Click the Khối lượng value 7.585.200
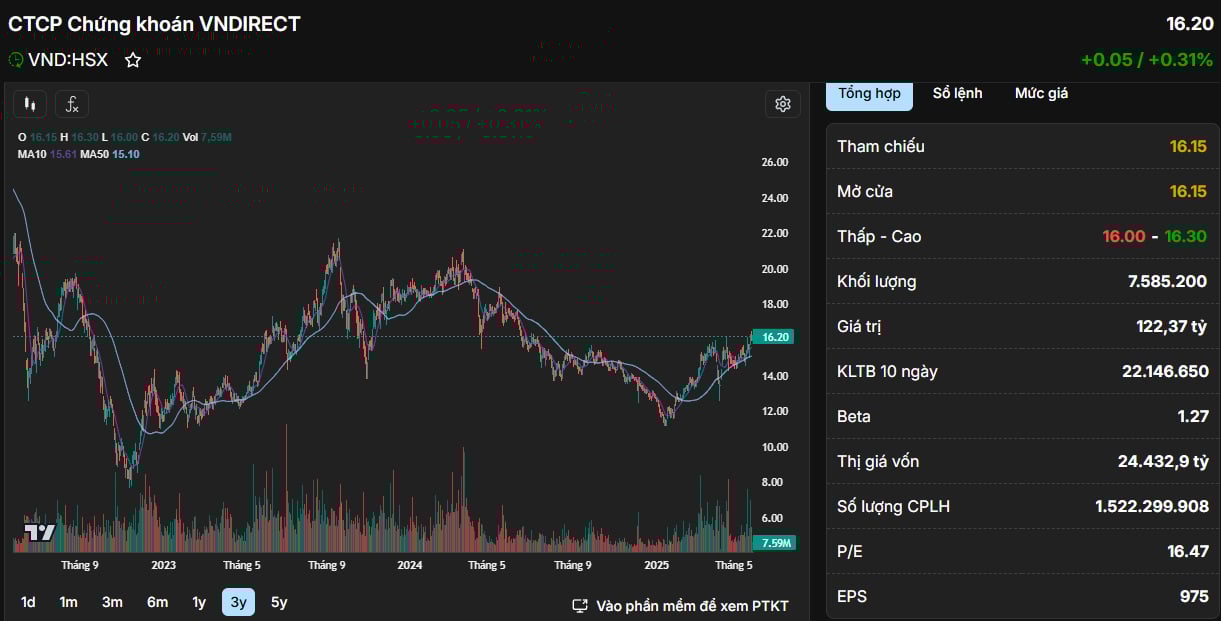The height and width of the screenshot is (621, 1221). point(1167,281)
